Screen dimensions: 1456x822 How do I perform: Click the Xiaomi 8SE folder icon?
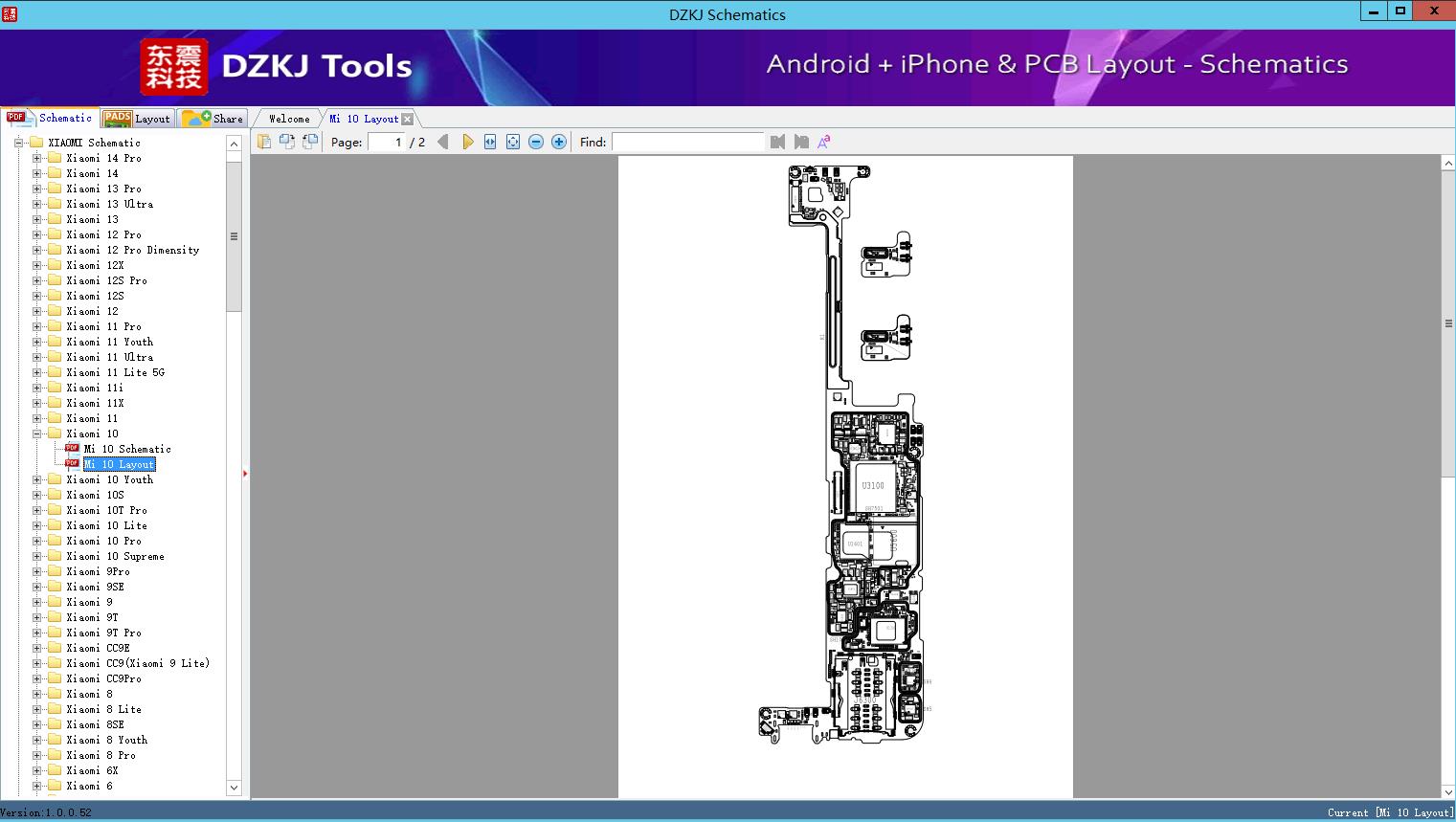coord(55,724)
